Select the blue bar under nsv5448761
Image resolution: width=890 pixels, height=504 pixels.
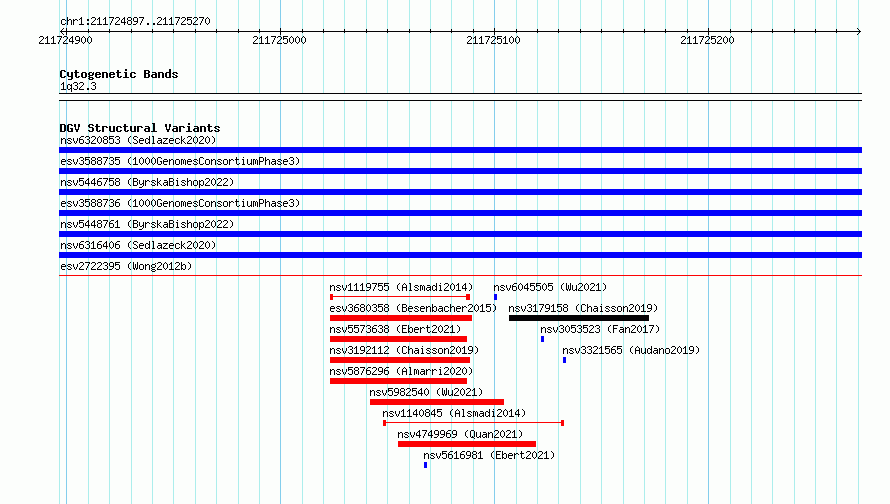pyautogui.click(x=460, y=234)
